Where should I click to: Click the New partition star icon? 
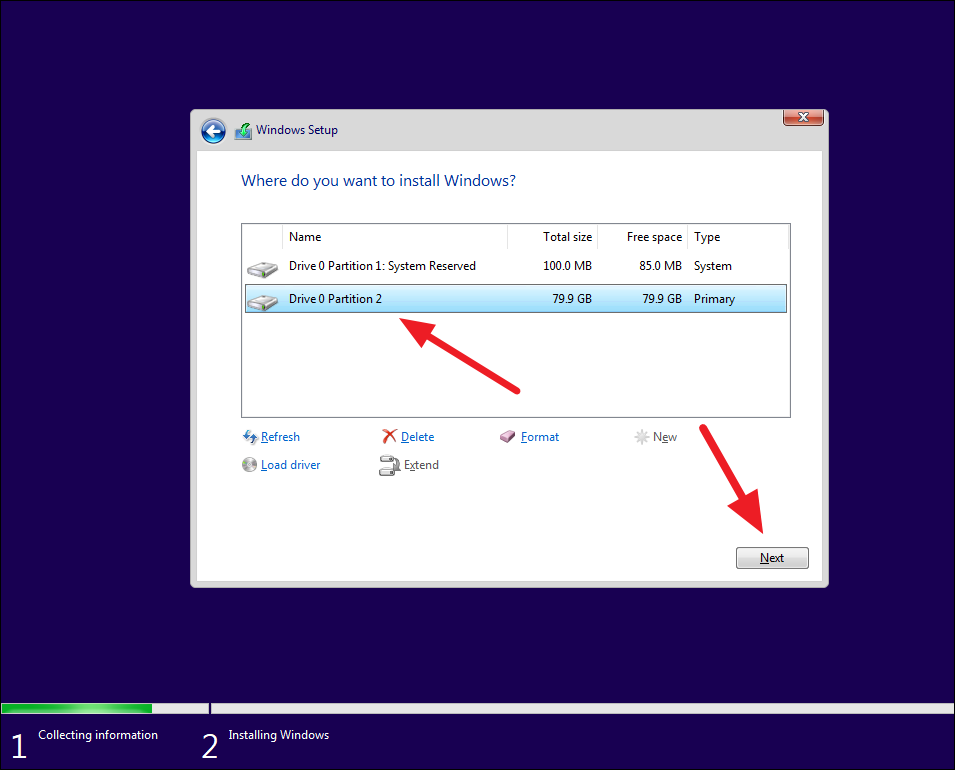641,437
